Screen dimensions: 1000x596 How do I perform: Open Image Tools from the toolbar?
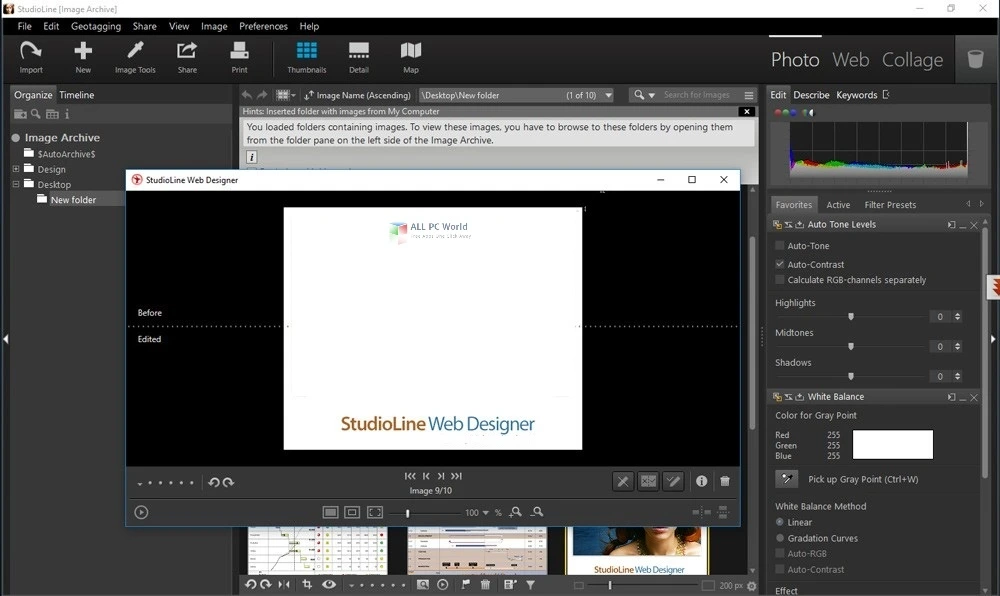(135, 57)
